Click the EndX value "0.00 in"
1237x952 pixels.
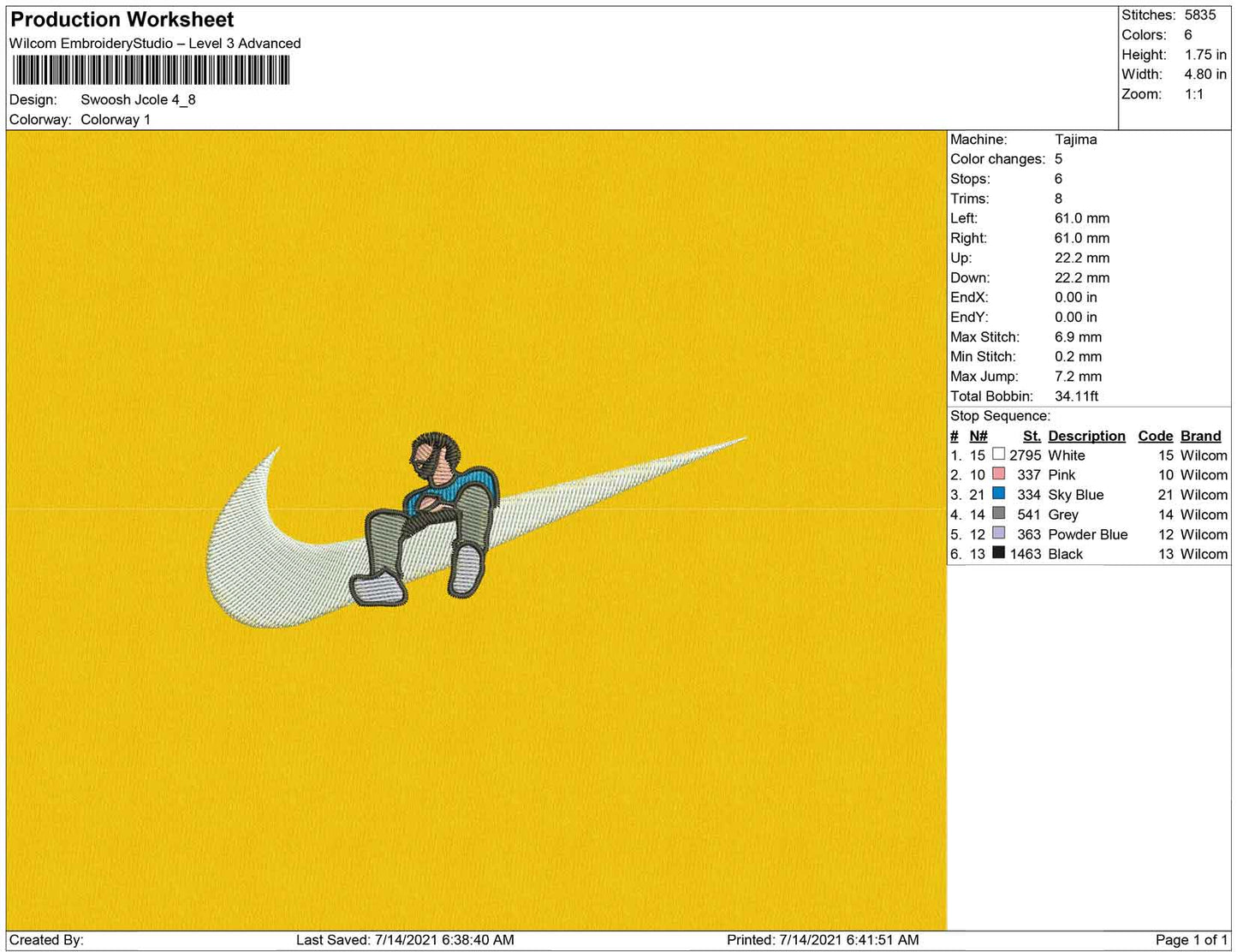point(1076,297)
